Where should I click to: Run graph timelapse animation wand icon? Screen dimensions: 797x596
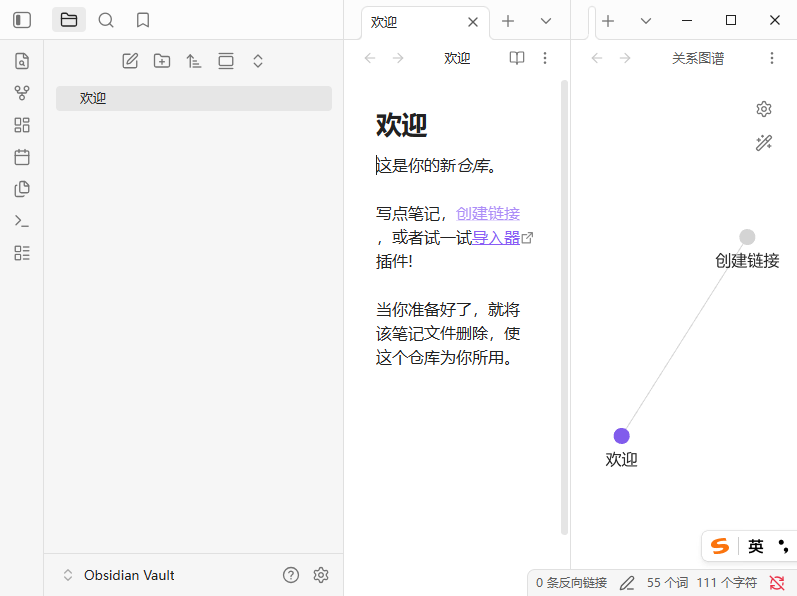[x=763, y=143]
